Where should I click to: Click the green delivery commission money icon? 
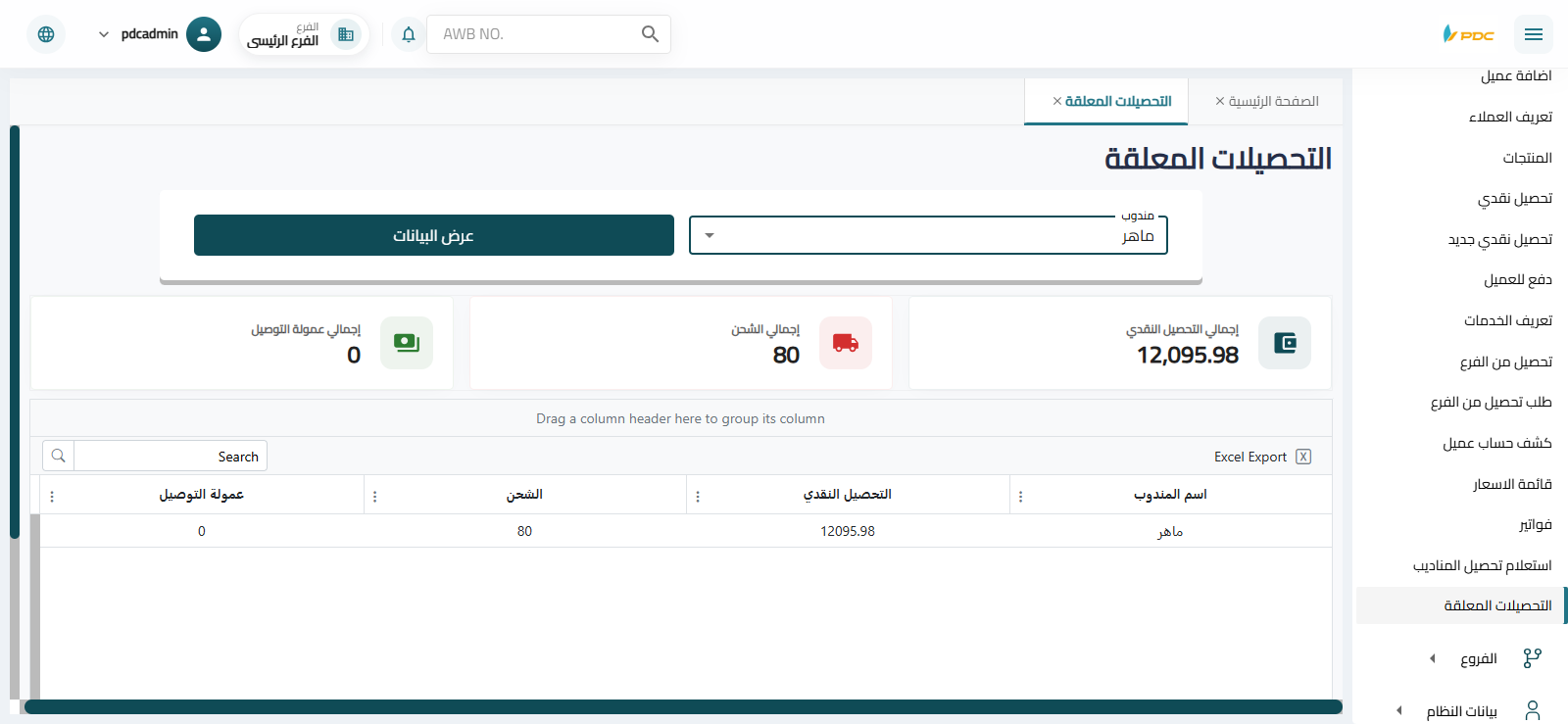point(407,343)
